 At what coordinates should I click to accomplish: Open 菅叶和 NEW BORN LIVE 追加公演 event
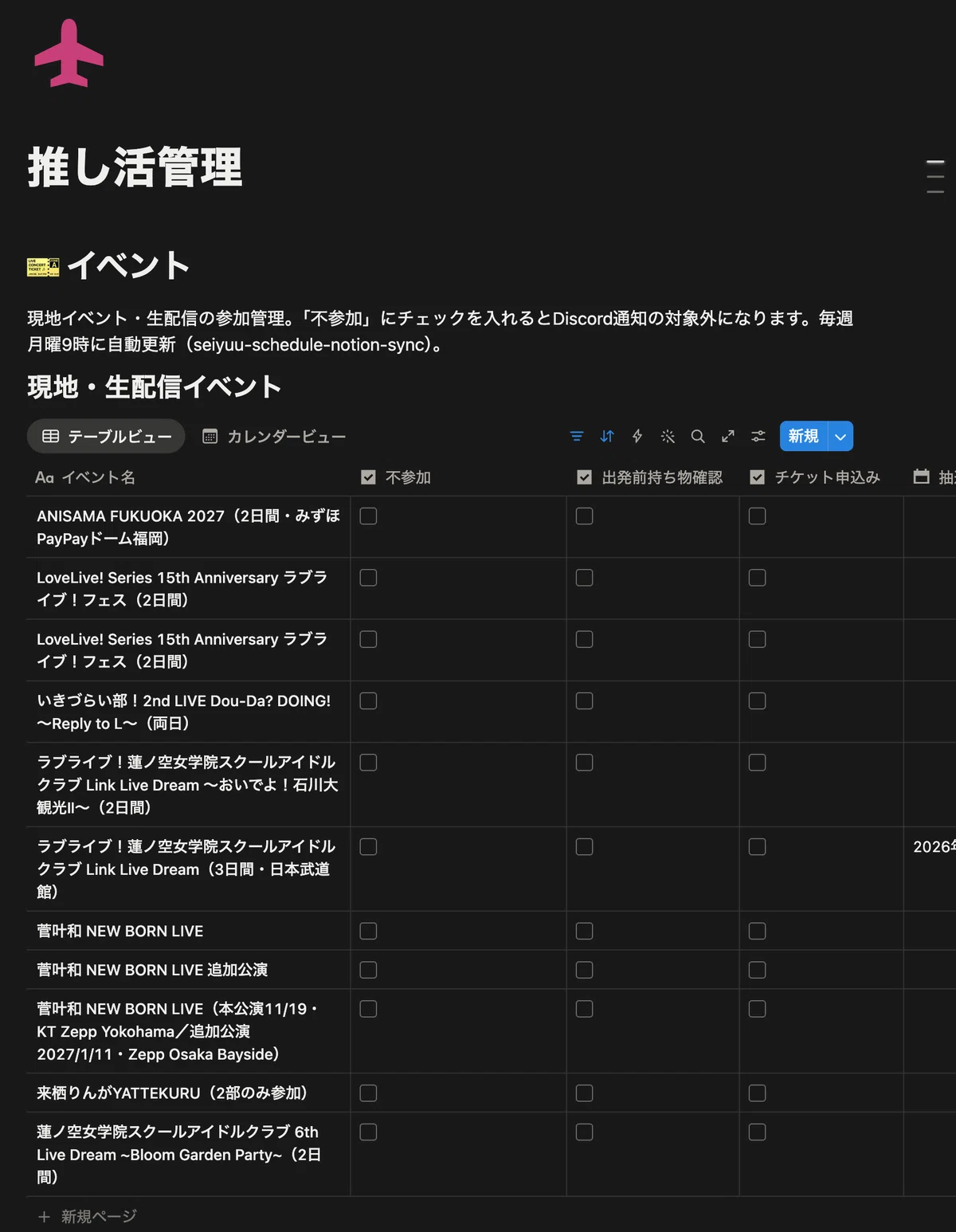click(x=152, y=970)
